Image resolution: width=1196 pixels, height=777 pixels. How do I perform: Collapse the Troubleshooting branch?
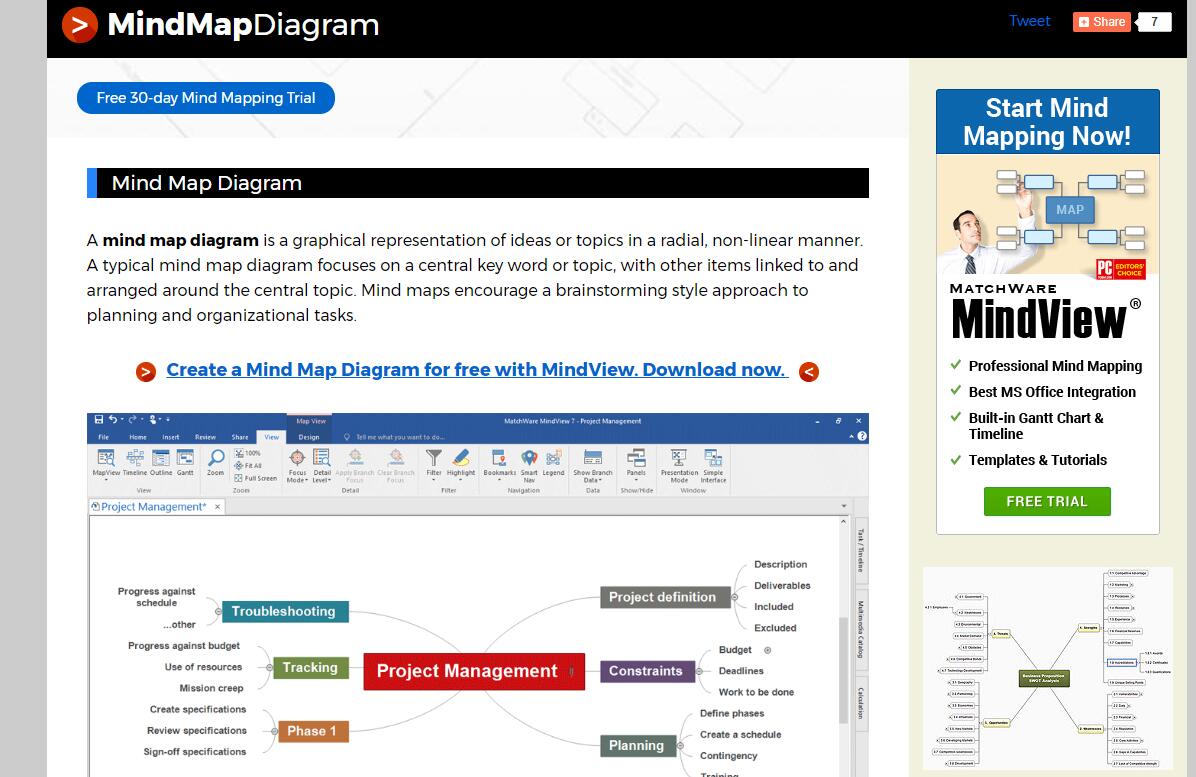point(218,612)
